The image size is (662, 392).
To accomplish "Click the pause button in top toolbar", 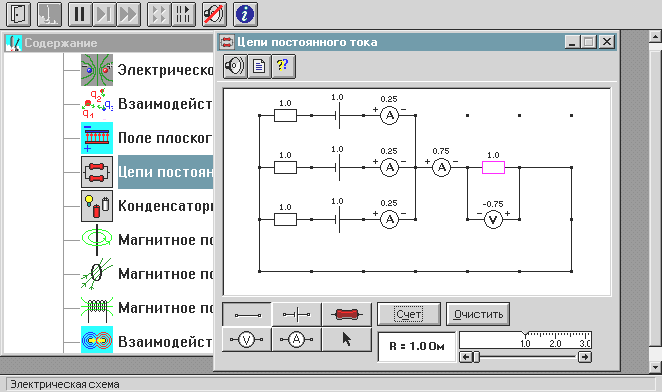I will [x=79, y=14].
